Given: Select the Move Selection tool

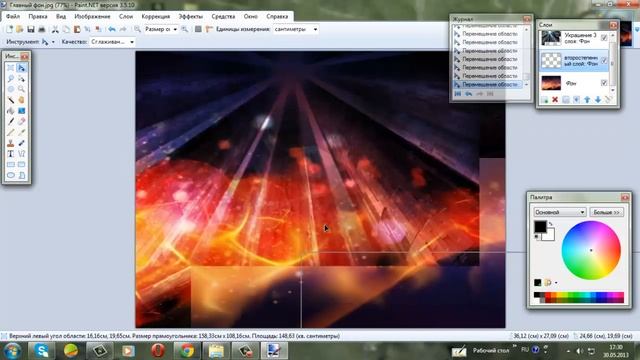Looking at the screenshot, I should click(x=21, y=78).
